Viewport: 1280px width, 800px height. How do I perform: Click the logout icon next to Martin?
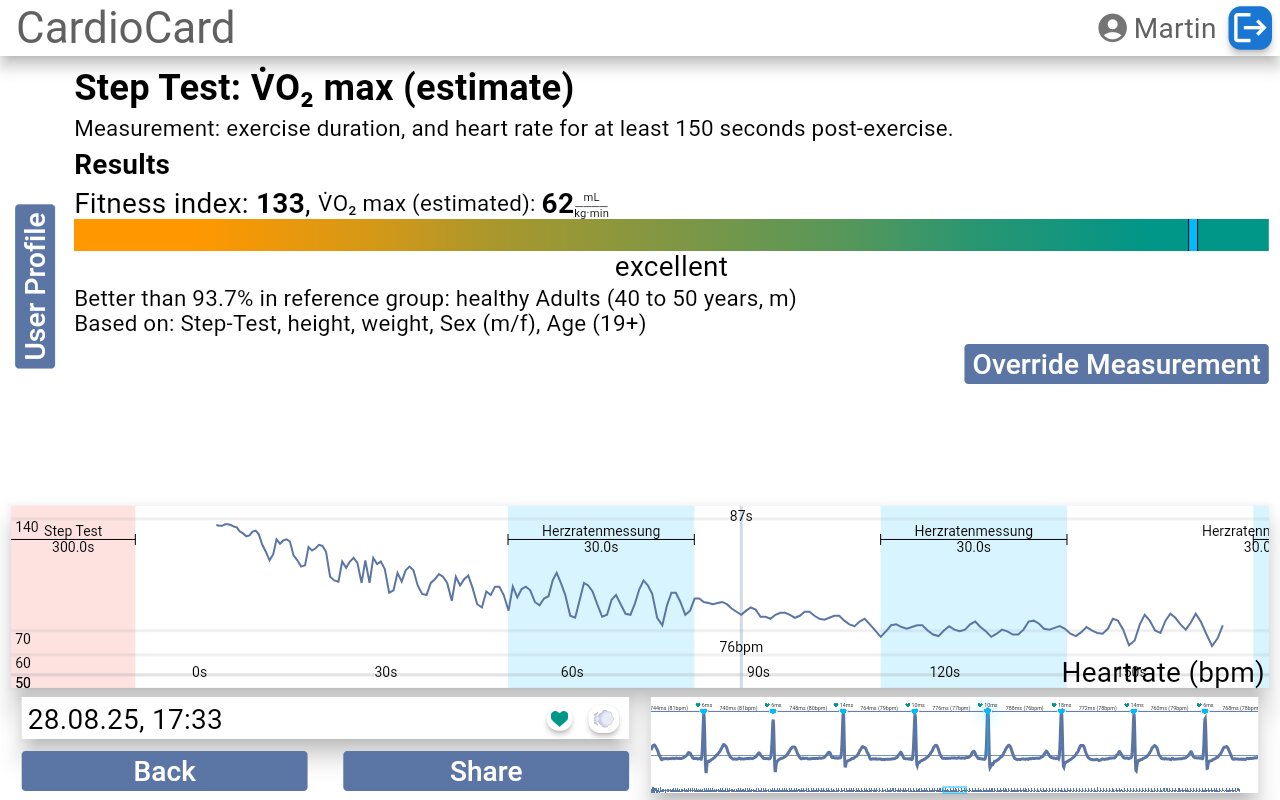tap(1249, 28)
